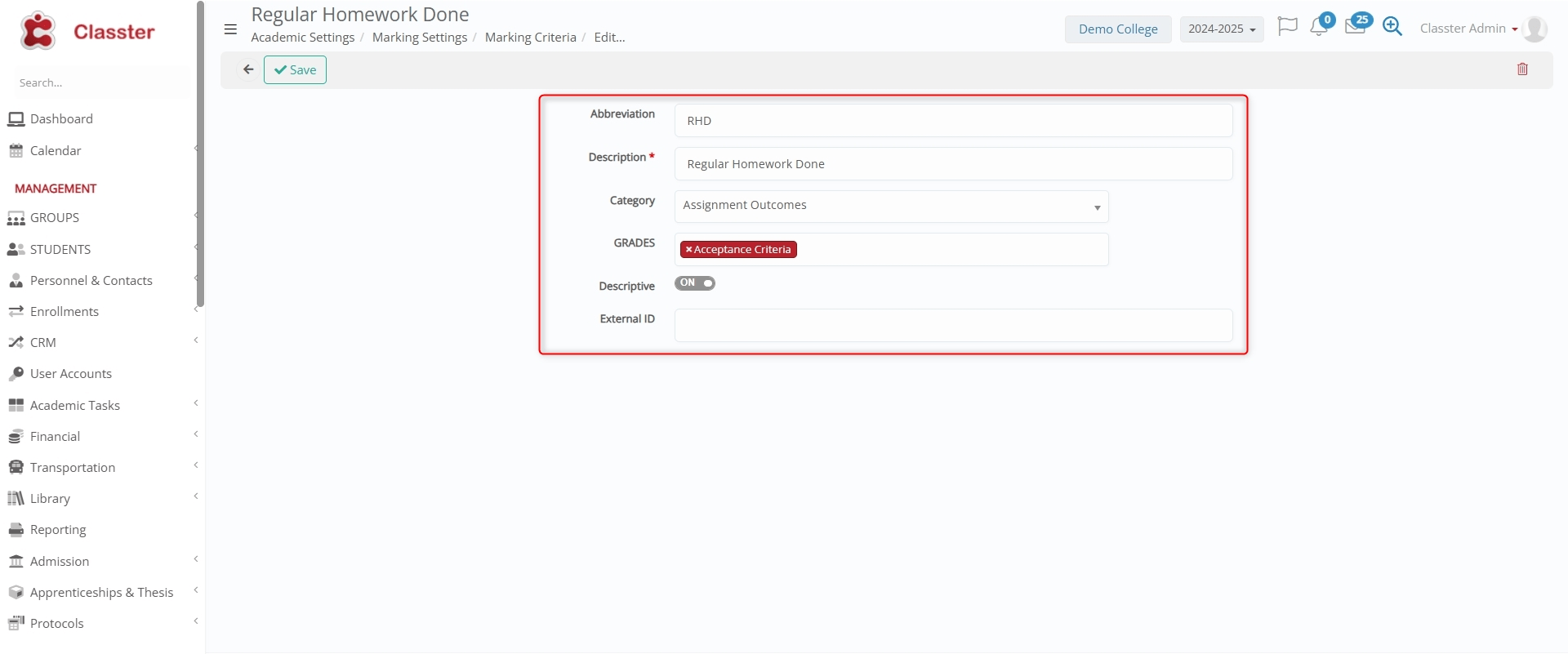Viewport: 1568px width, 654px height.
Task: Open the Category dropdown
Action: click(x=891, y=207)
